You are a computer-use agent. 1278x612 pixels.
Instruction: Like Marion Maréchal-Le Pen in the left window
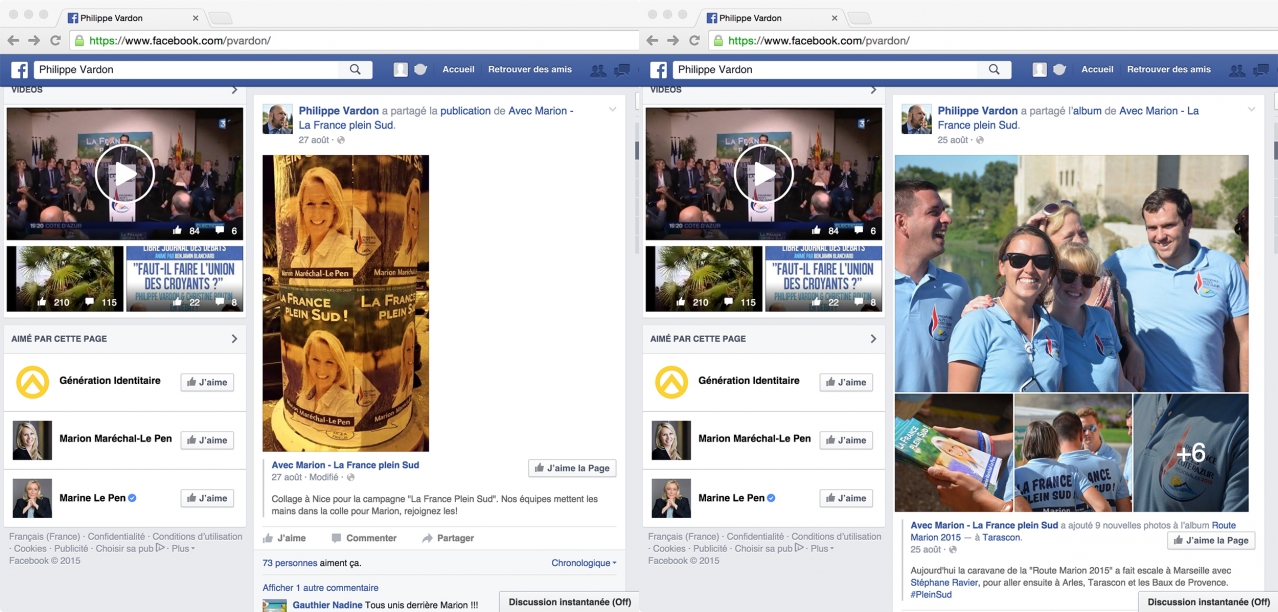click(x=207, y=440)
